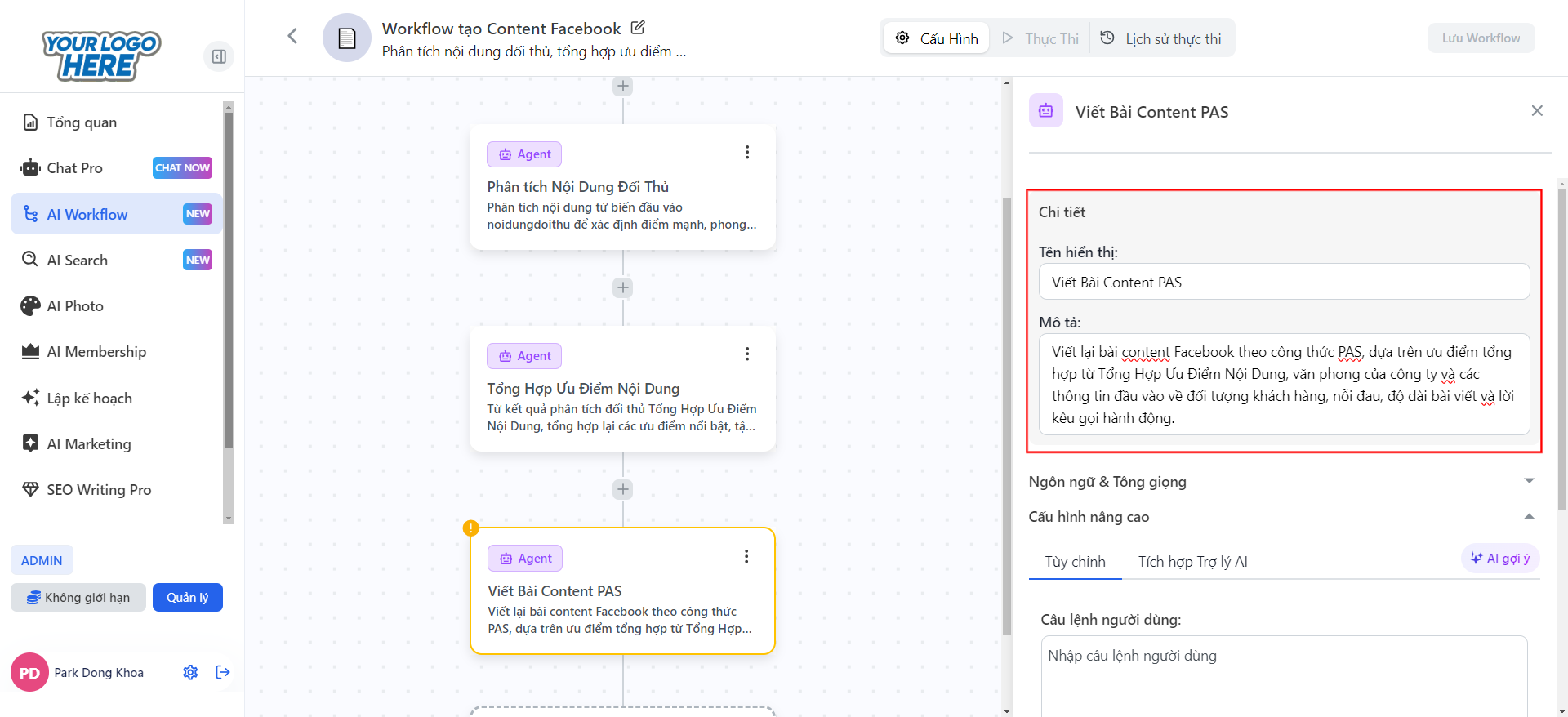Click the back arrow beside the workflow title

pos(292,36)
